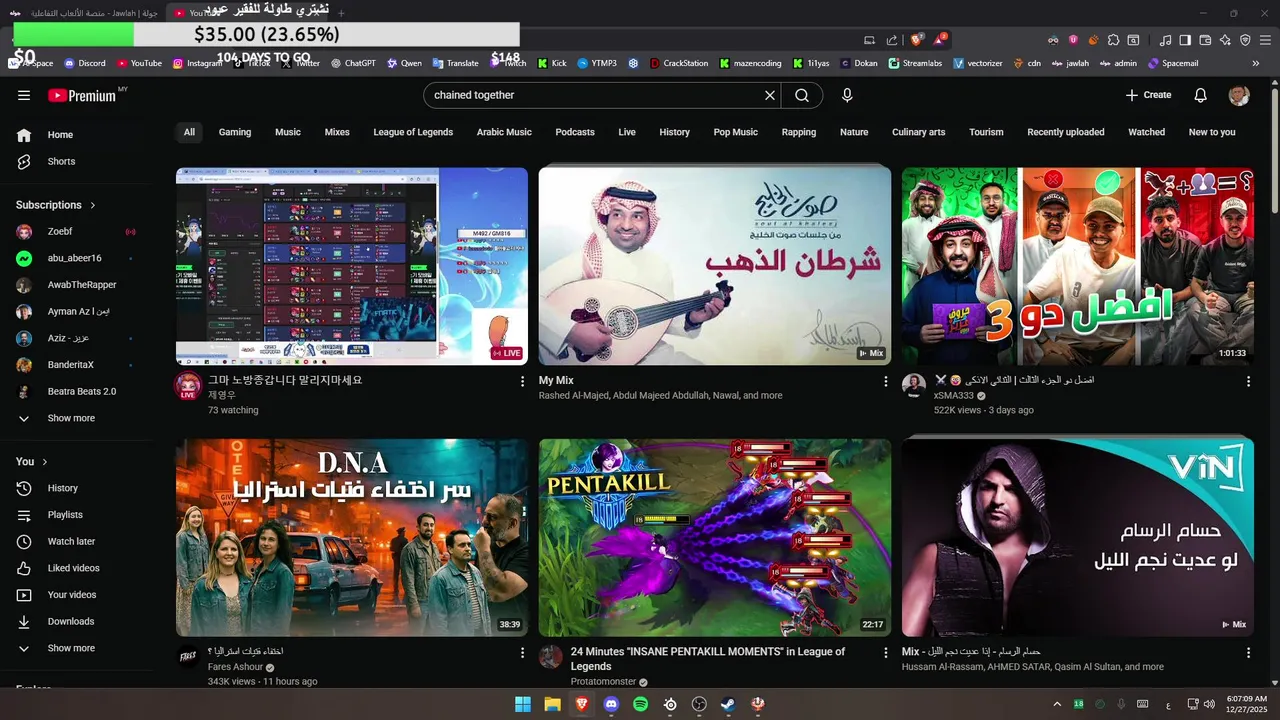The image size is (1280, 720).
Task: Open CrackStation bookmark
Action: (679, 63)
